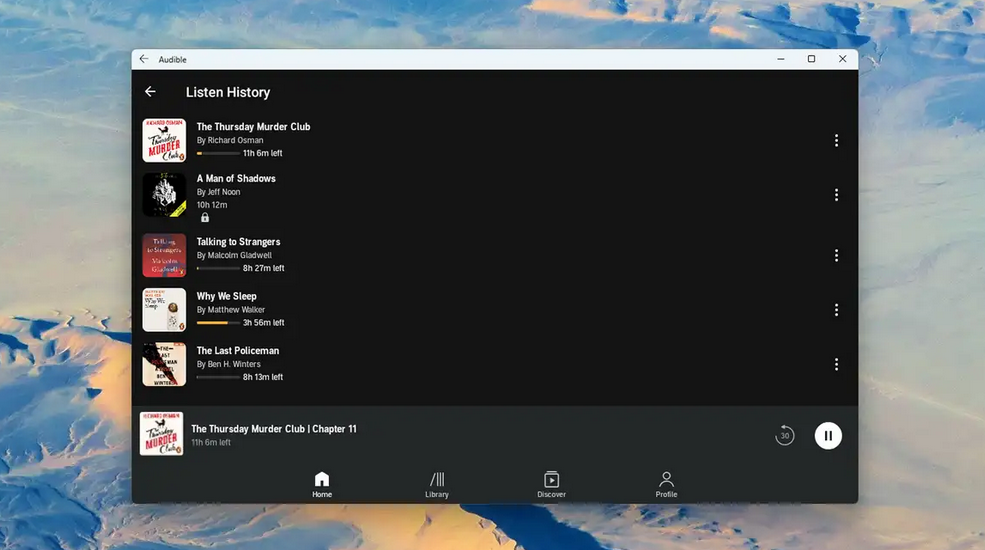
Task: Click 'By Jeff Noon' author text
Action: (219, 192)
